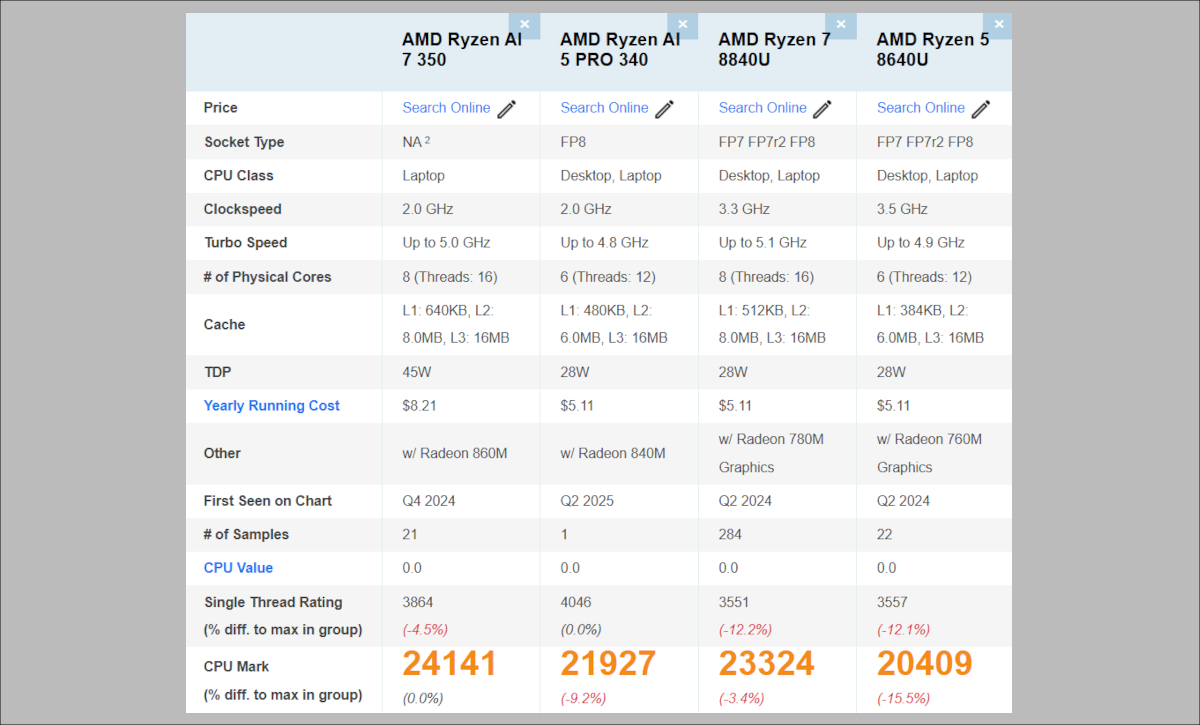The height and width of the screenshot is (725, 1200).
Task: Open the CPU Value link
Action: click(x=238, y=567)
